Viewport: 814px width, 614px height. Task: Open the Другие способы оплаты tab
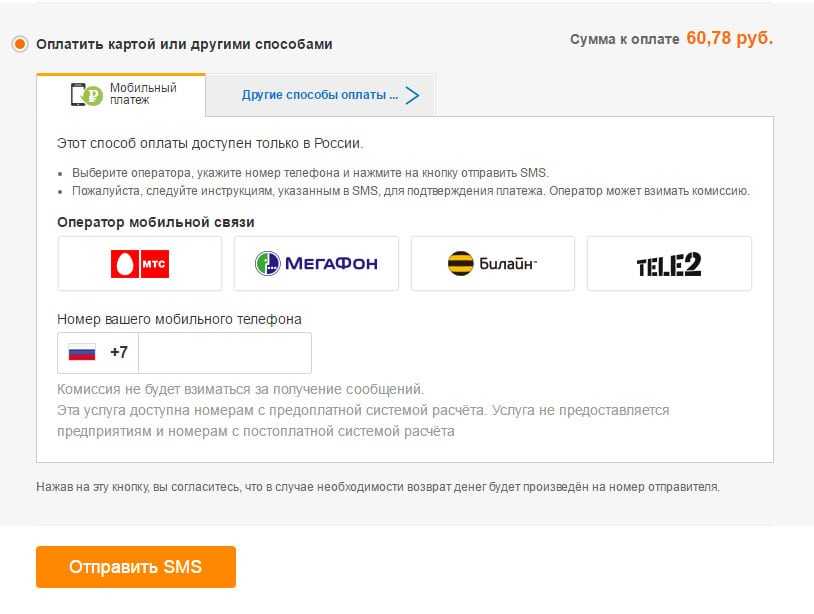pyautogui.click(x=319, y=95)
